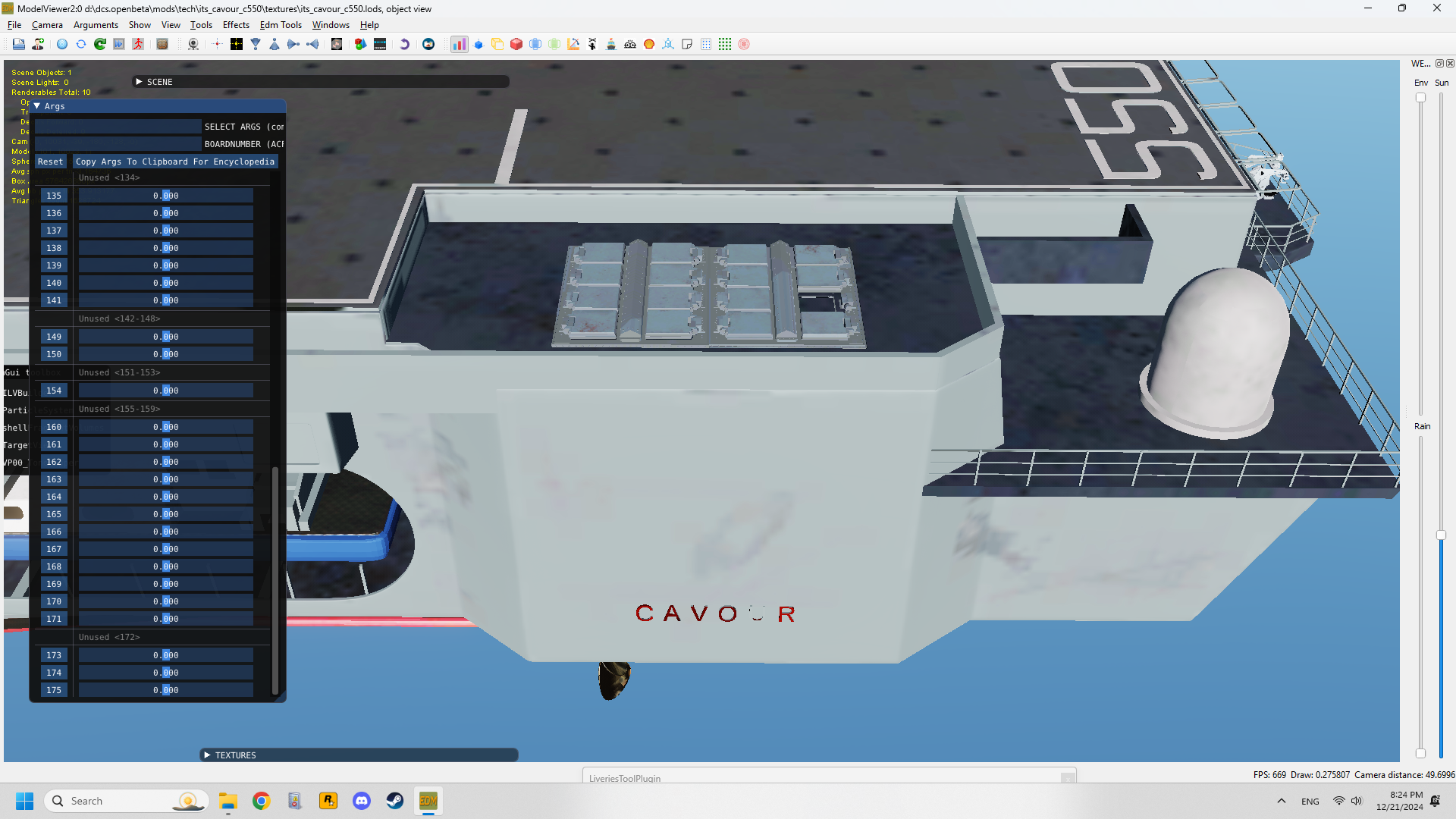Click argument number 175 button
This screenshot has width=1456, height=819.
(x=54, y=690)
